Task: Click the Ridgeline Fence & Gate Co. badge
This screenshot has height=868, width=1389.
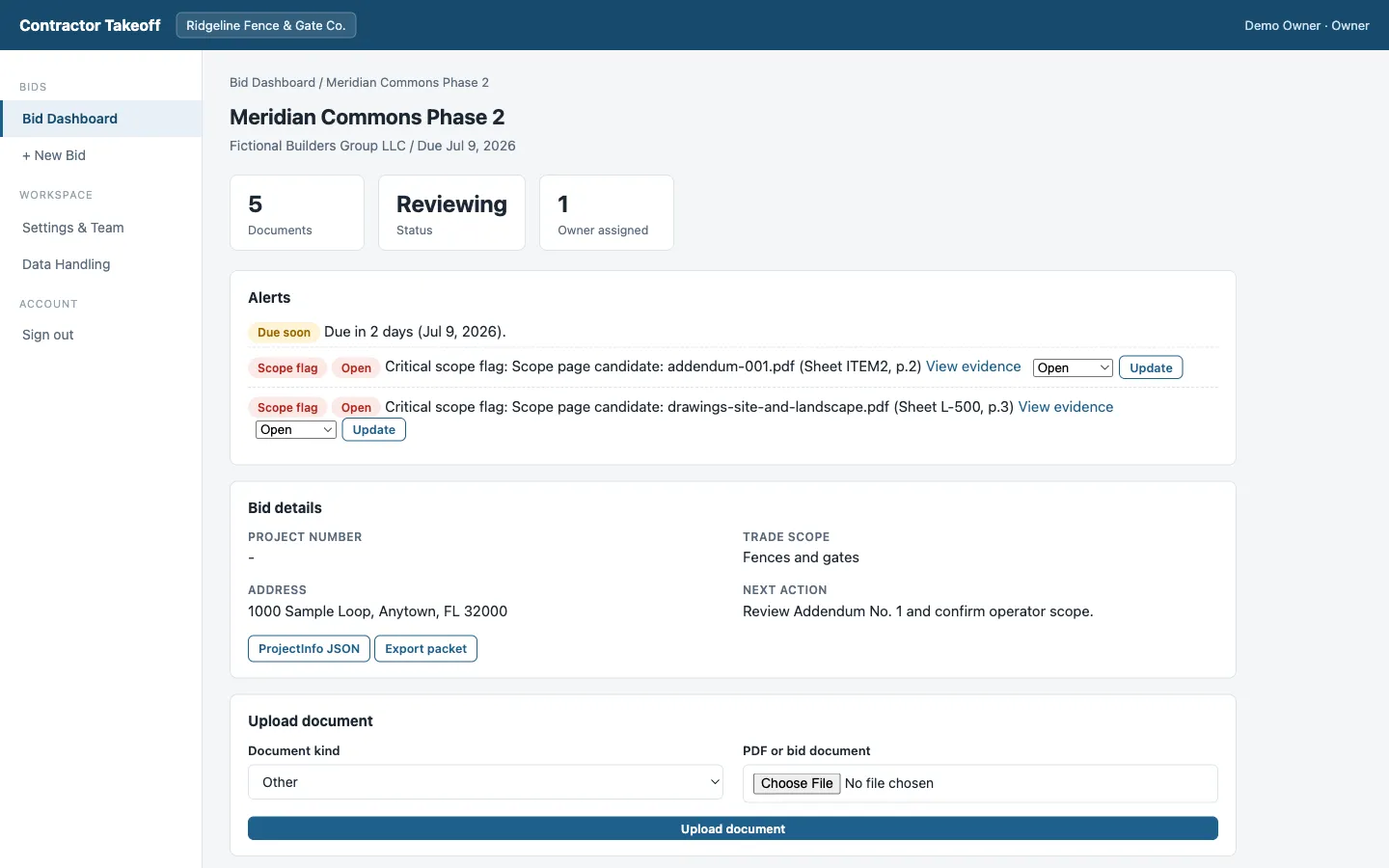Action: point(266,25)
